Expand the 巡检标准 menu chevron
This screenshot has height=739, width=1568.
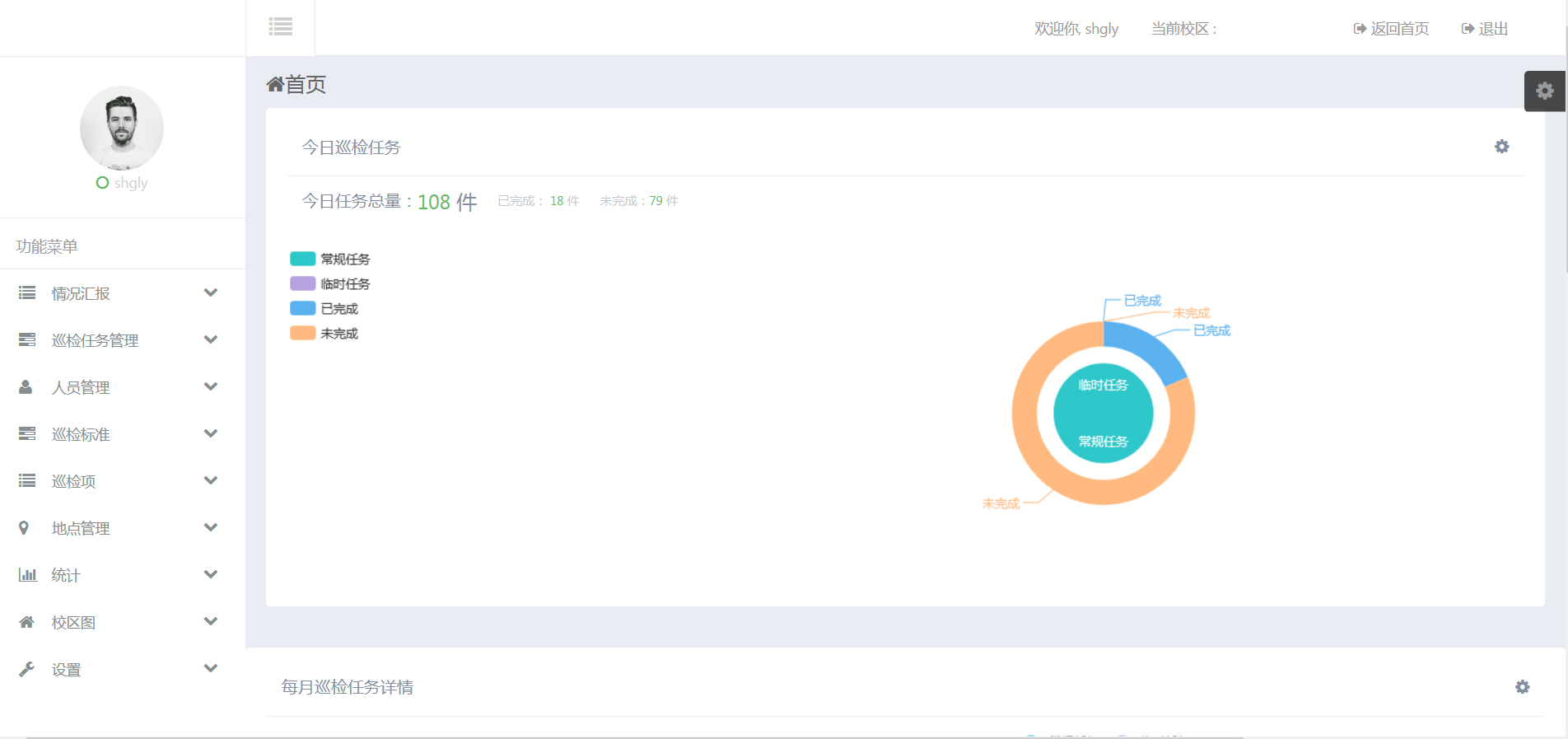(x=211, y=434)
